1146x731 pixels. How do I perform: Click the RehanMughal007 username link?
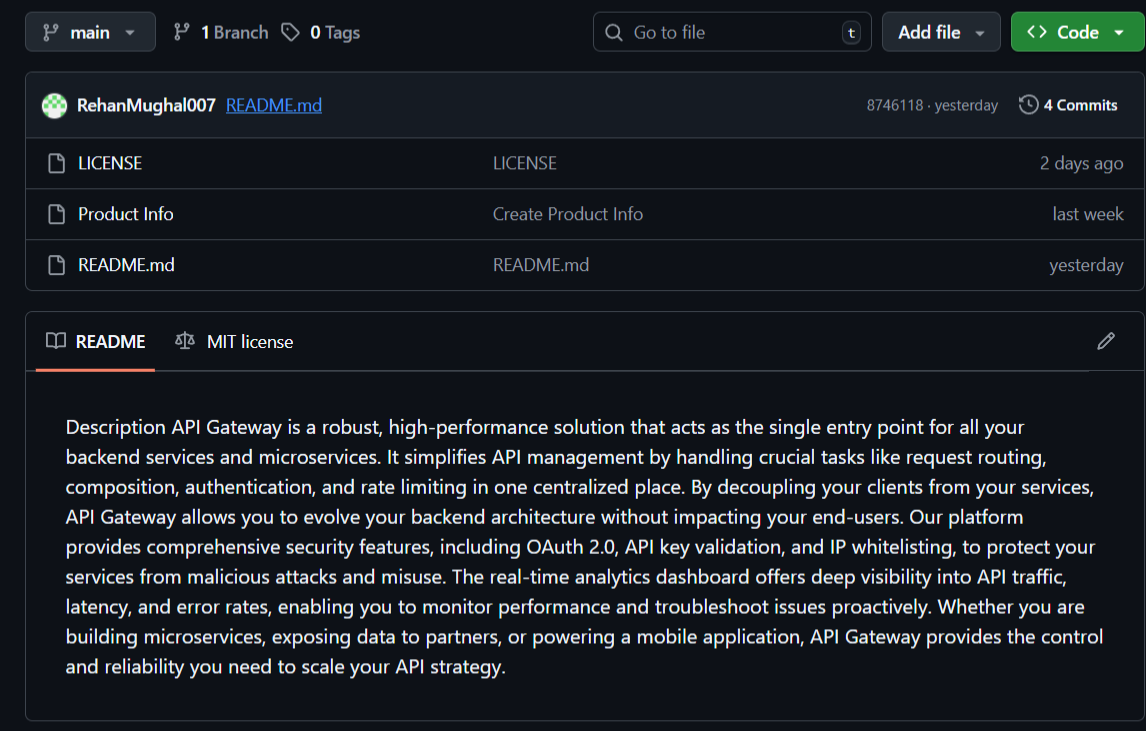tap(146, 105)
